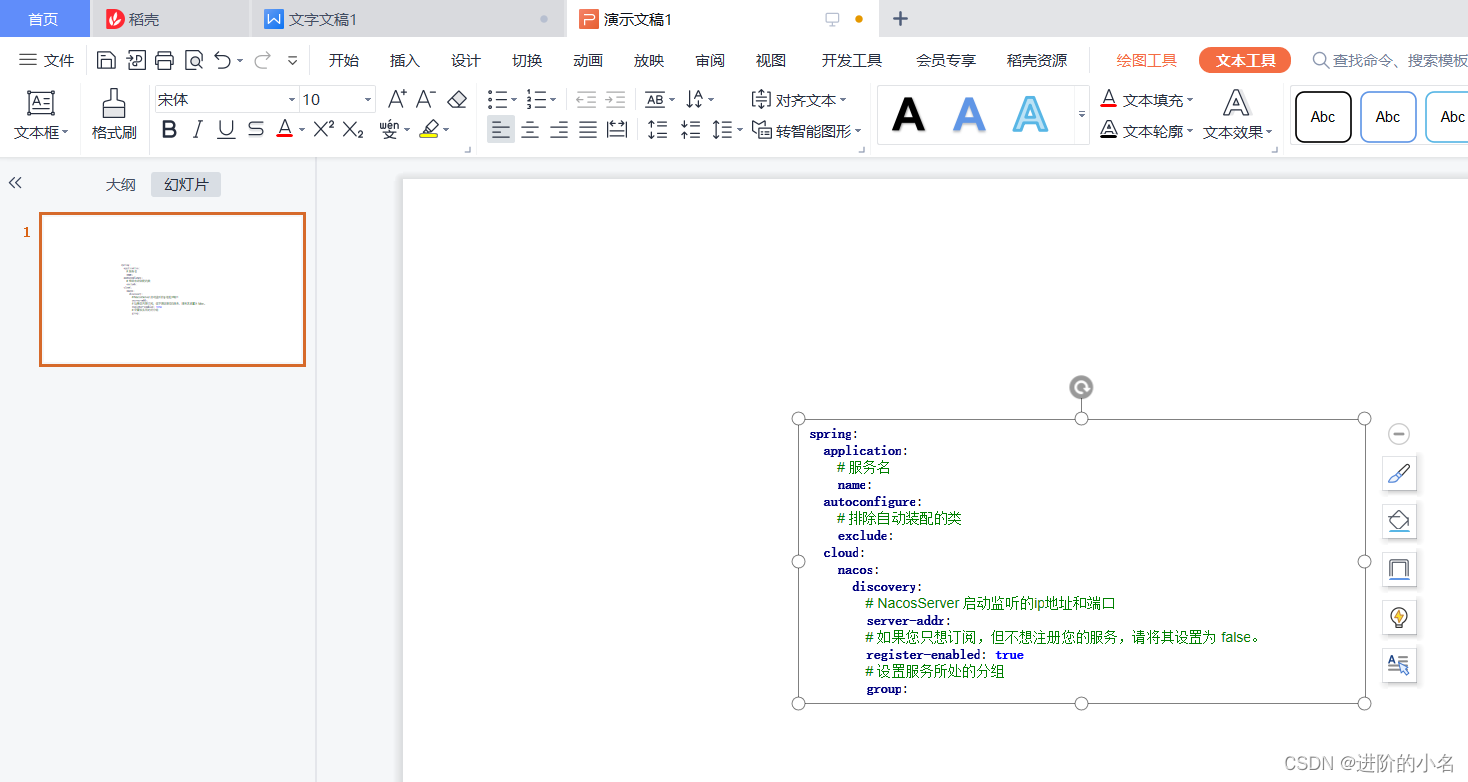
Task: Collapse the slide panel with double chevron
Action: point(15,183)
